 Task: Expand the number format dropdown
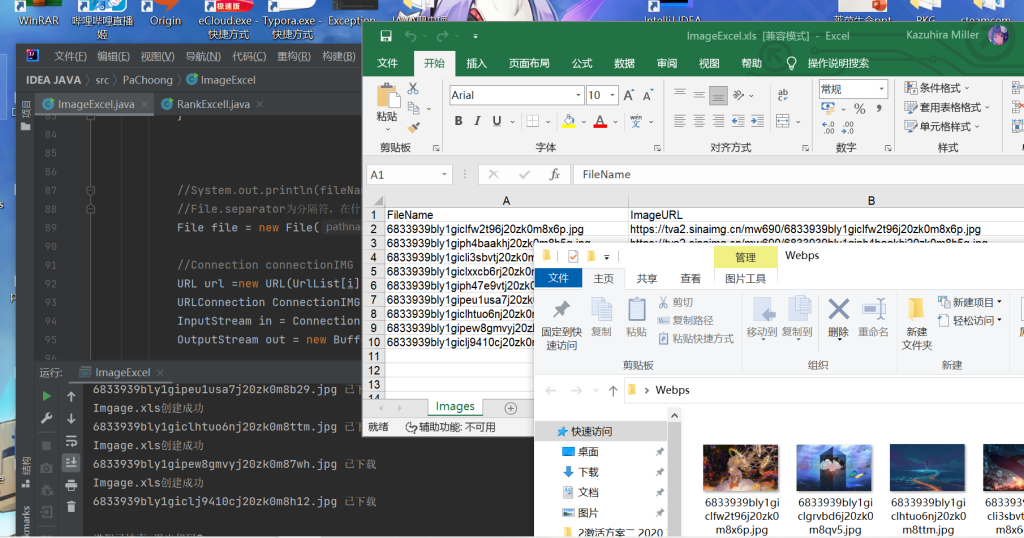click(x=881, y=89)
